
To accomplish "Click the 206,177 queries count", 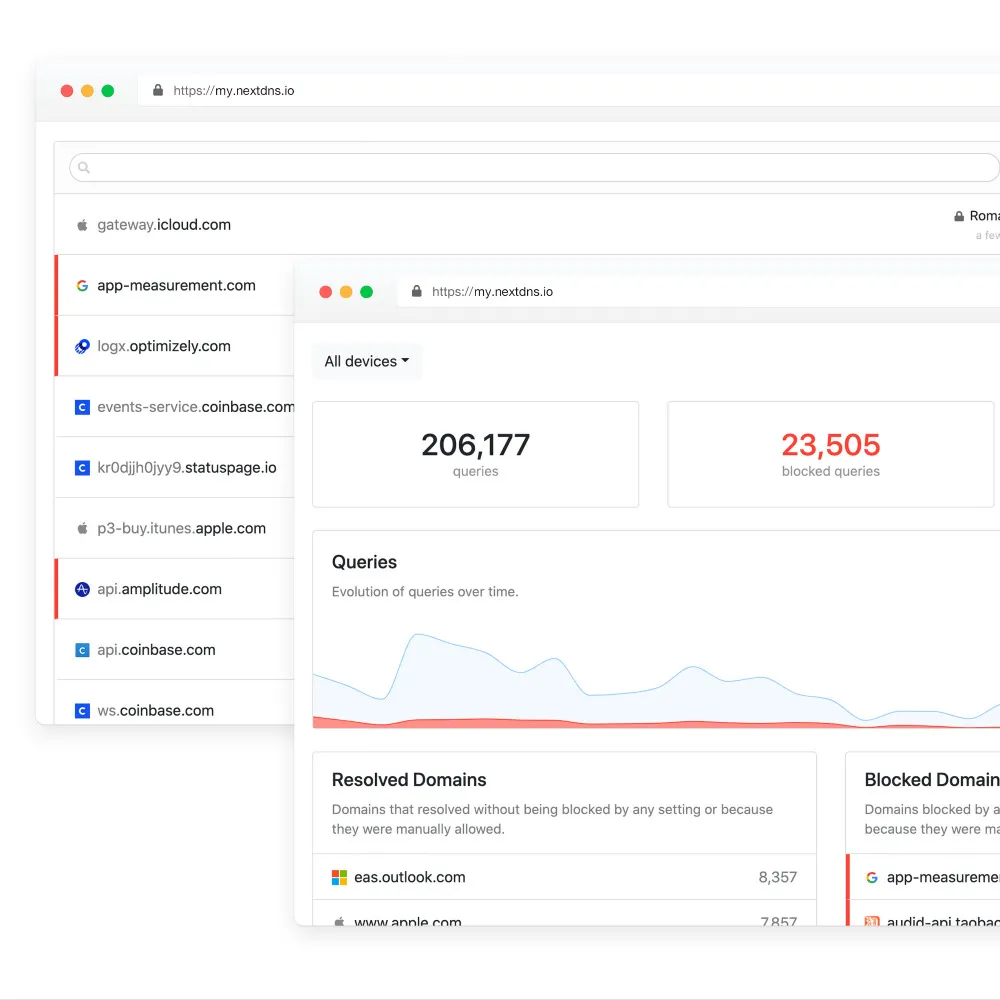I will (475, 445).
